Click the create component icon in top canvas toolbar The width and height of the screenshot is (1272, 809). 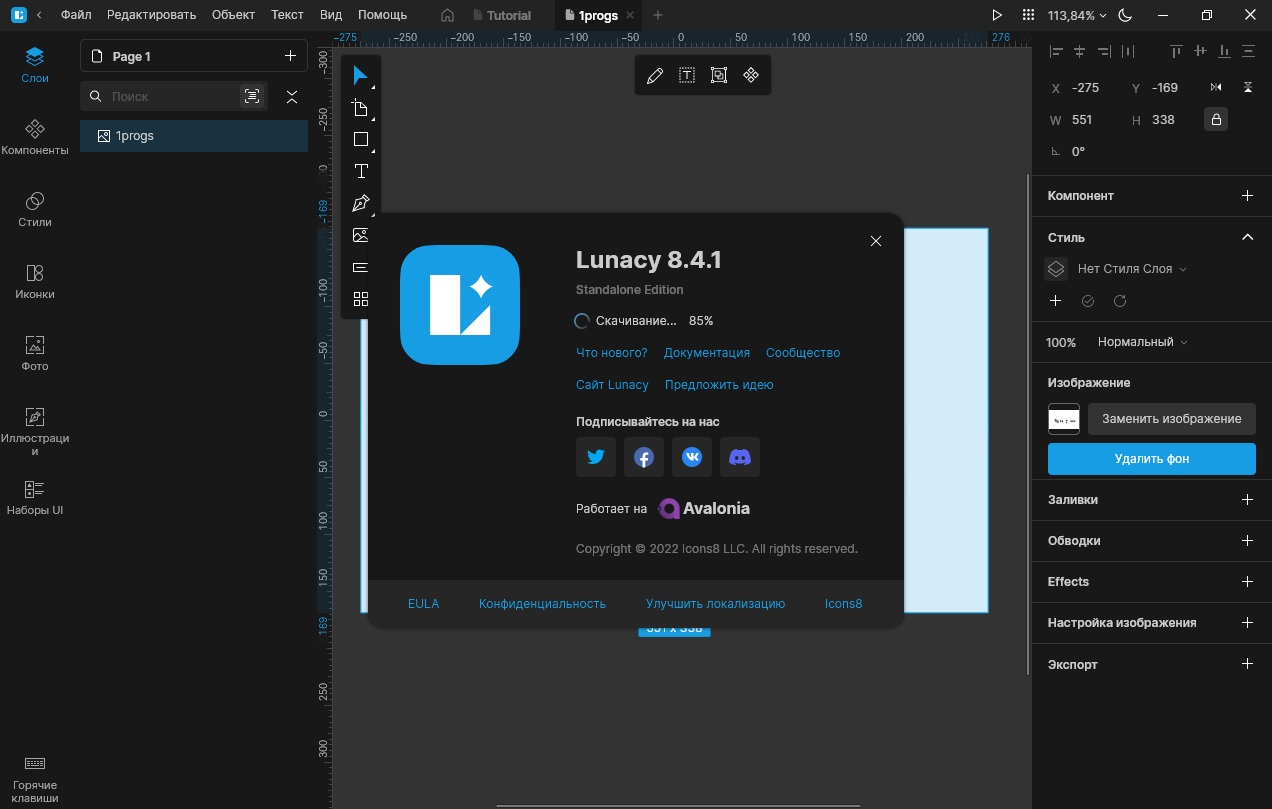pyautogui.click(x=751, y=76)
